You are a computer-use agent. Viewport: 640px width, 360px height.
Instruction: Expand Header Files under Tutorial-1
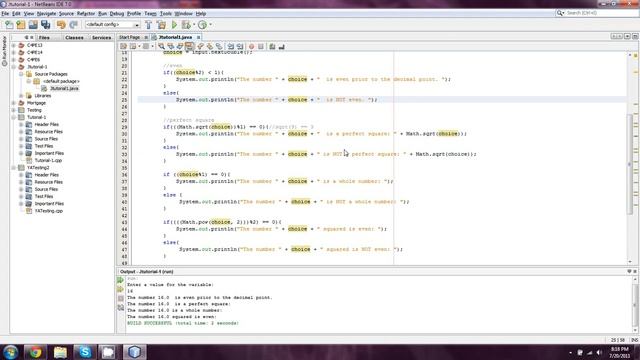tap(21, 124)
